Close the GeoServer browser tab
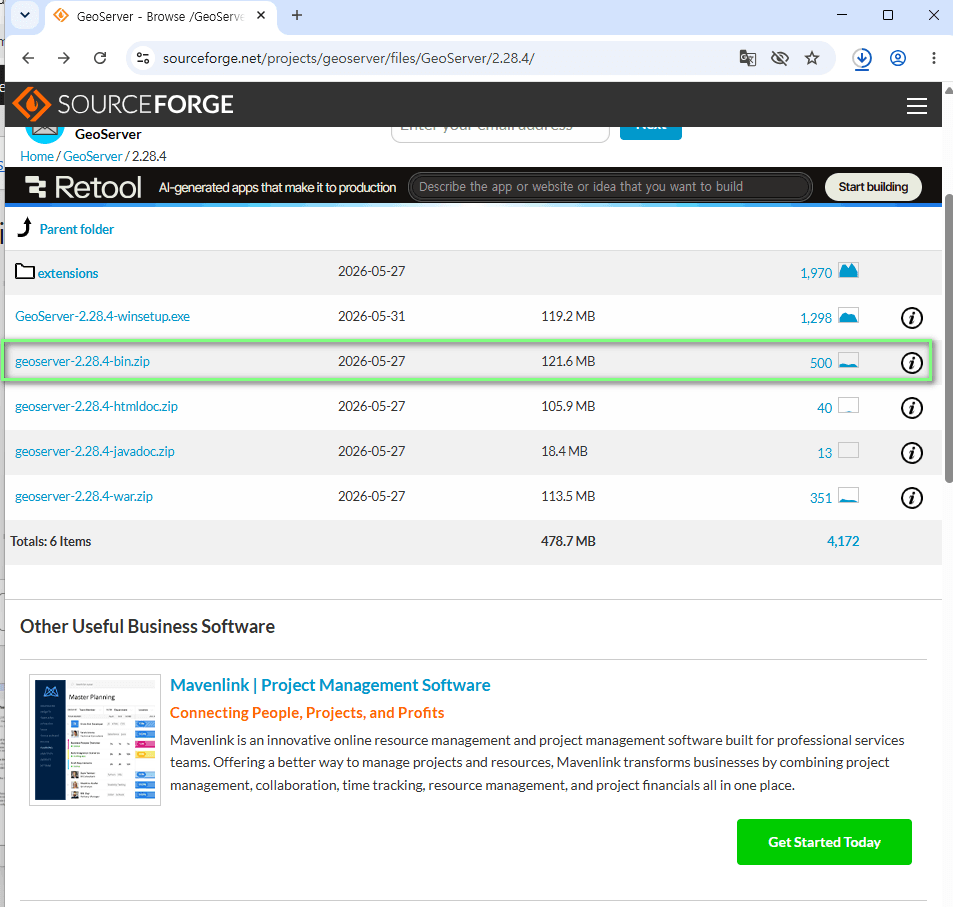The image size is (953, 907). pyautogui.click(x=261, y=15)
